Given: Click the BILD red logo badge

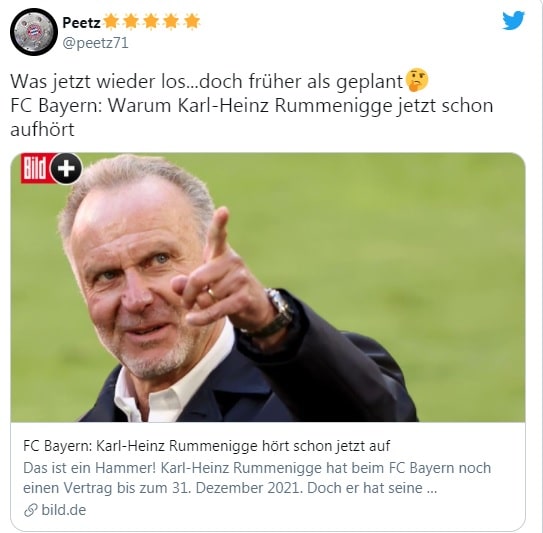Looking at the screenshot, I should (x=37, y=168).
